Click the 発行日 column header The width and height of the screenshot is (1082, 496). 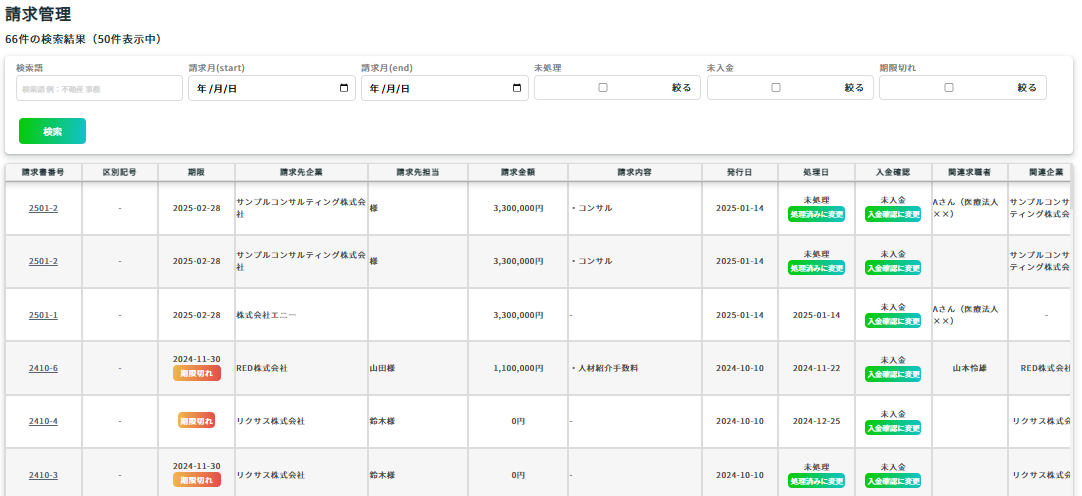coord(740,172)
